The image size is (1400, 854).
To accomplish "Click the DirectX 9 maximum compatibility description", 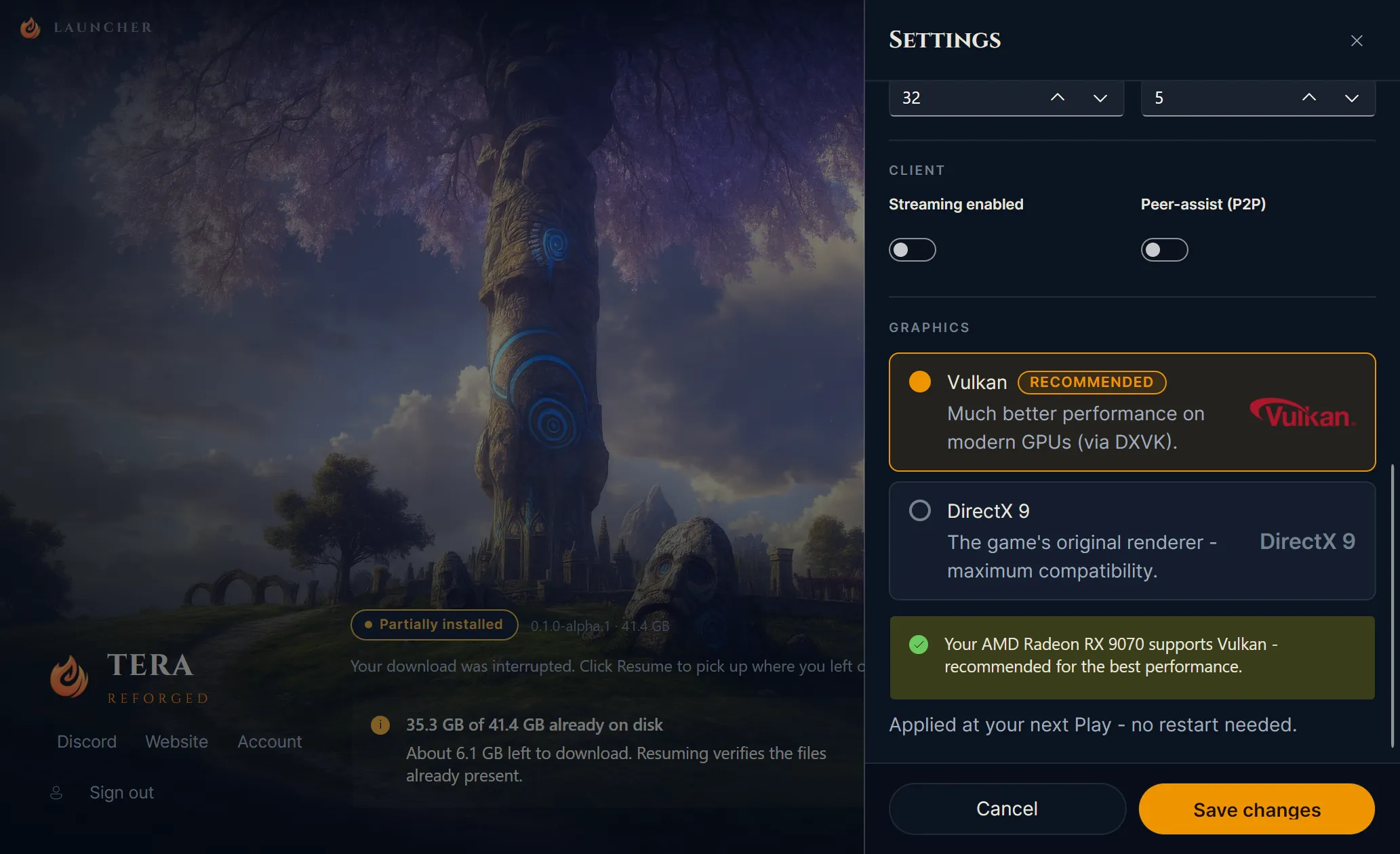I will coord(1082,556).
